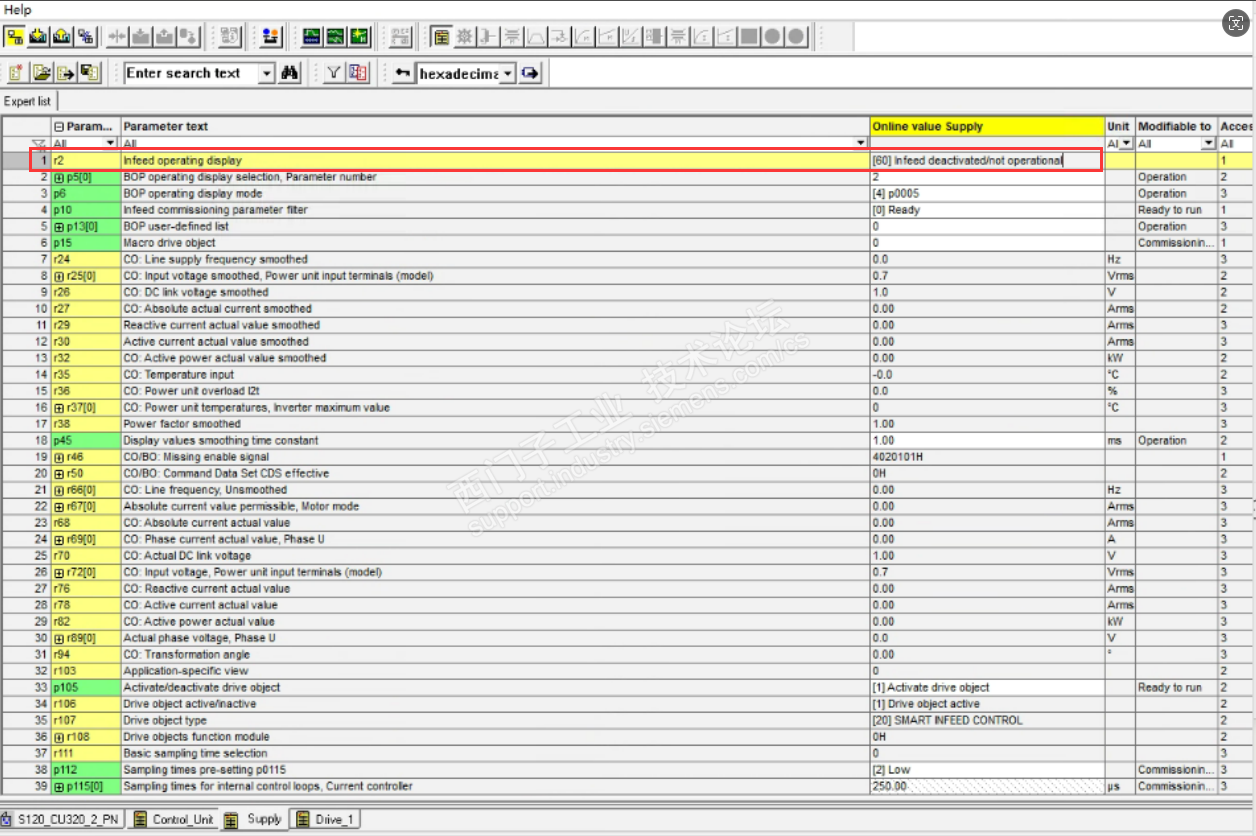The height and width of the screenshot is (836, 1256).
Task: Click p10 value [0] Ready
Action: pos(987,210)
